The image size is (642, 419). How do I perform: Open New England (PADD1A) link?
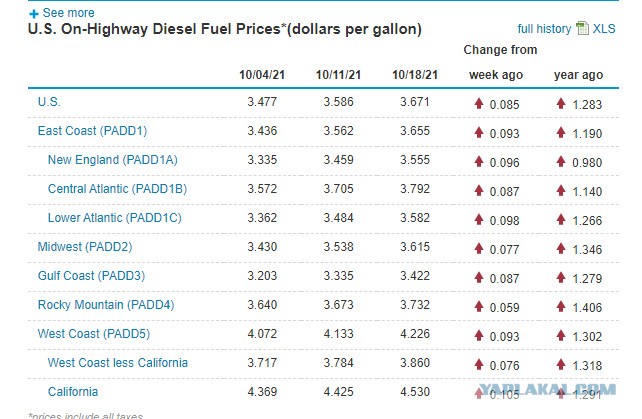[113, 160]
